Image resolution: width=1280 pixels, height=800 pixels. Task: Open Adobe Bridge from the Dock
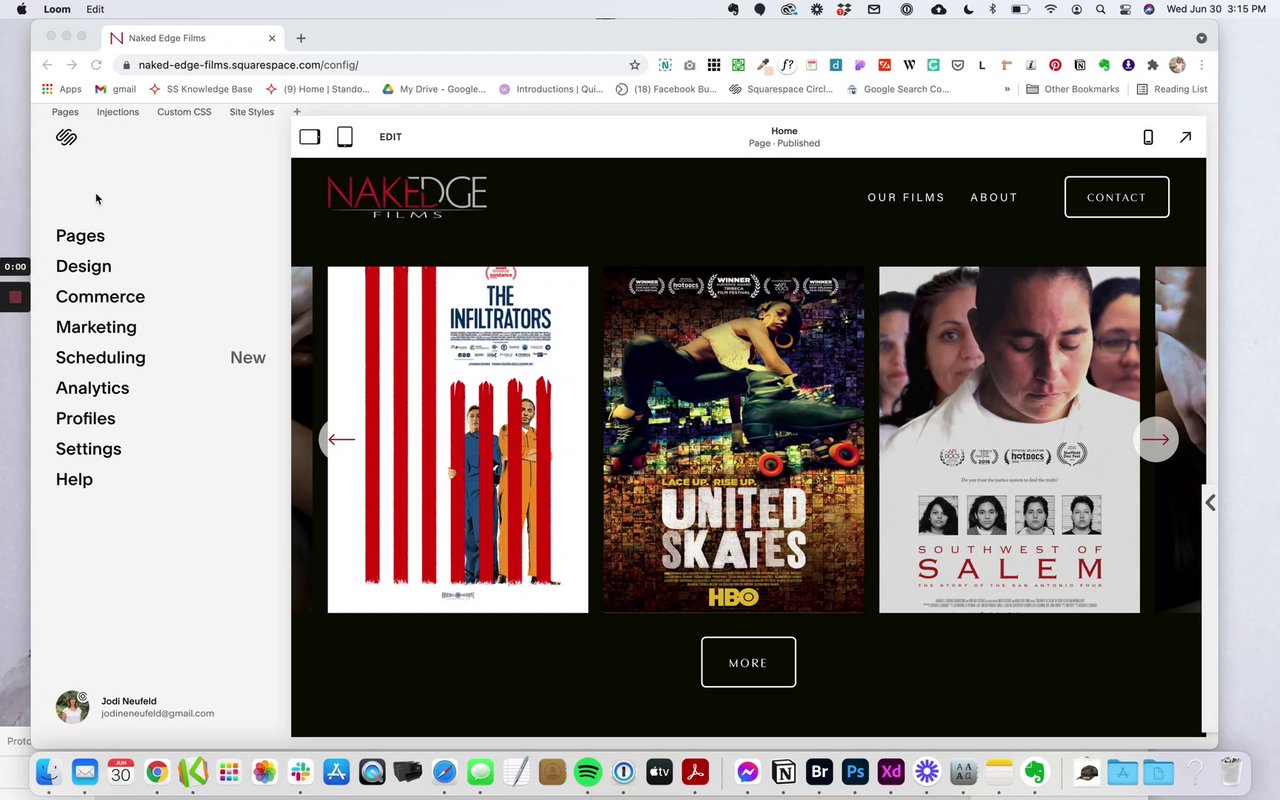(819, 772)
